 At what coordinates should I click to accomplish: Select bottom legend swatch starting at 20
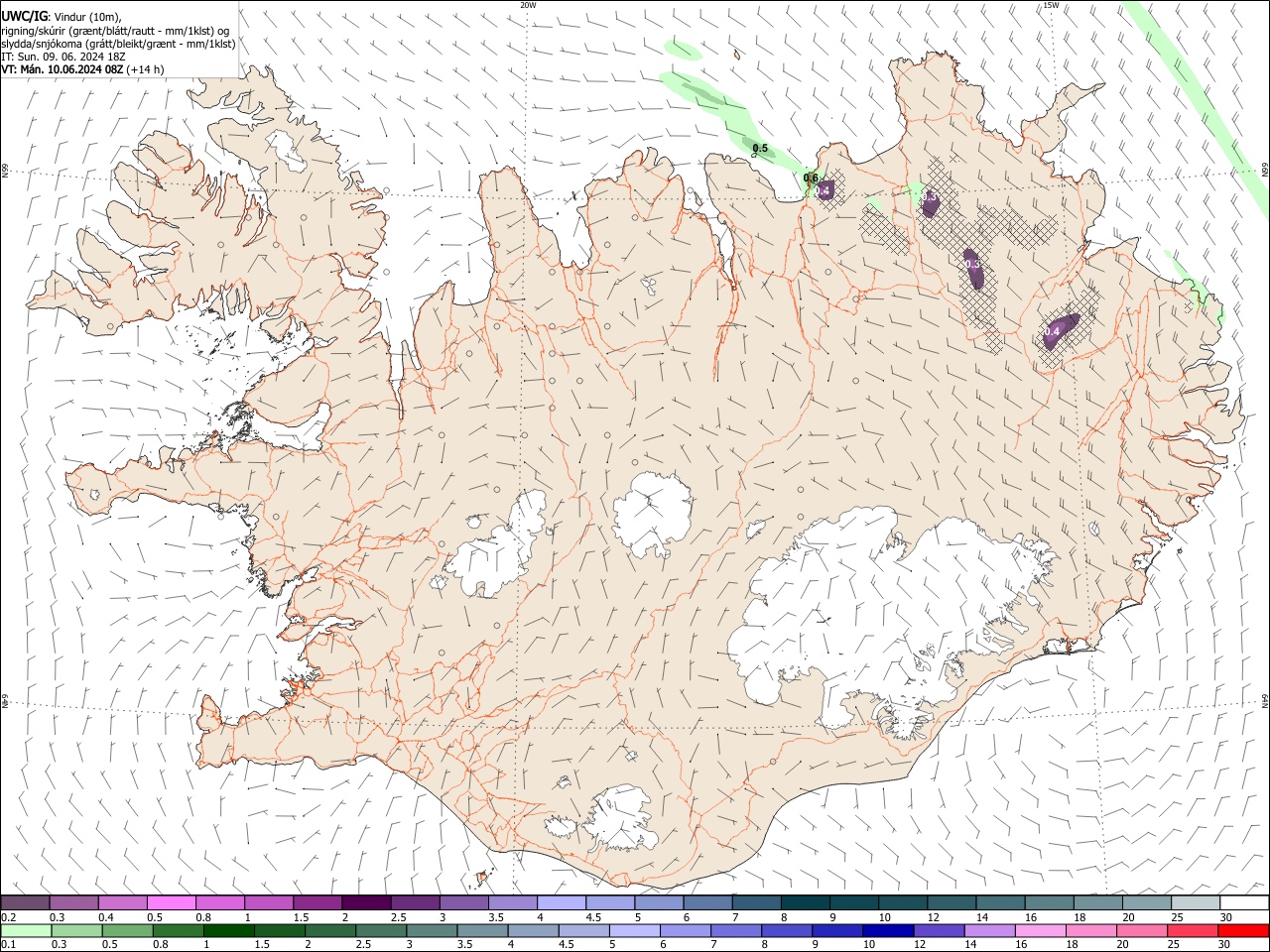(1141, 930)
